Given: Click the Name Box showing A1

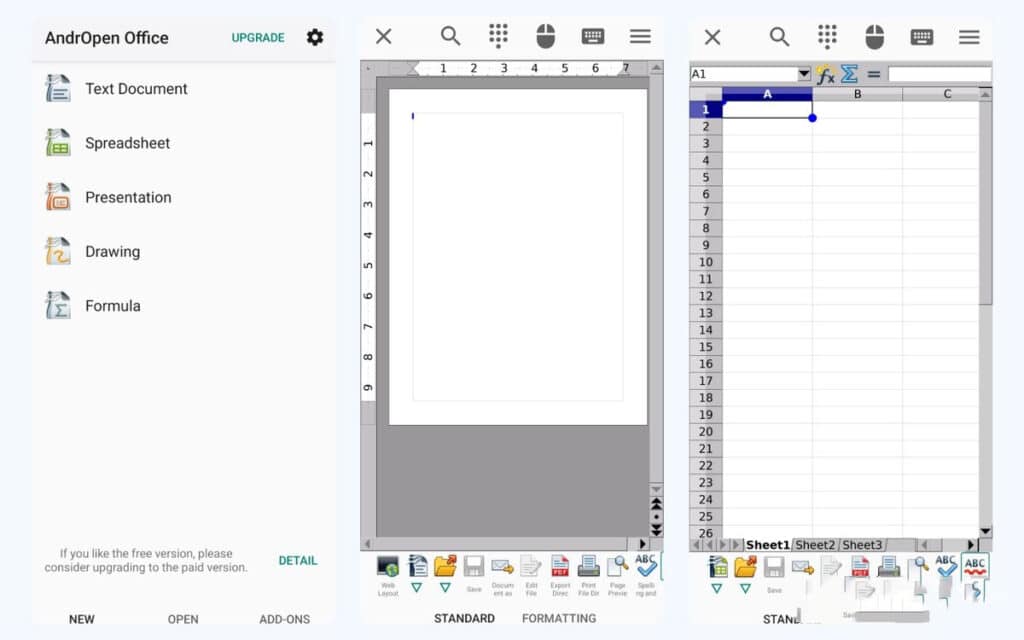Looking at the screenshot, I should [744, 74].
